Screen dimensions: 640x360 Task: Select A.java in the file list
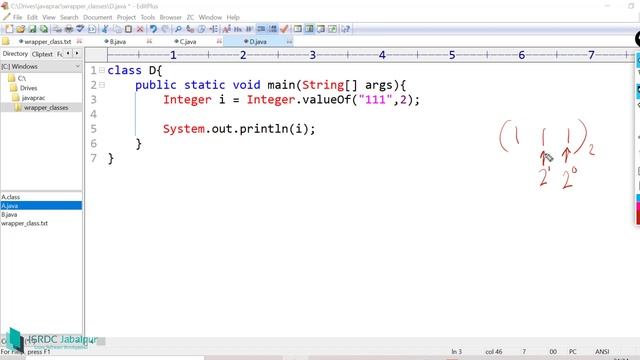(x=41, y=206)
